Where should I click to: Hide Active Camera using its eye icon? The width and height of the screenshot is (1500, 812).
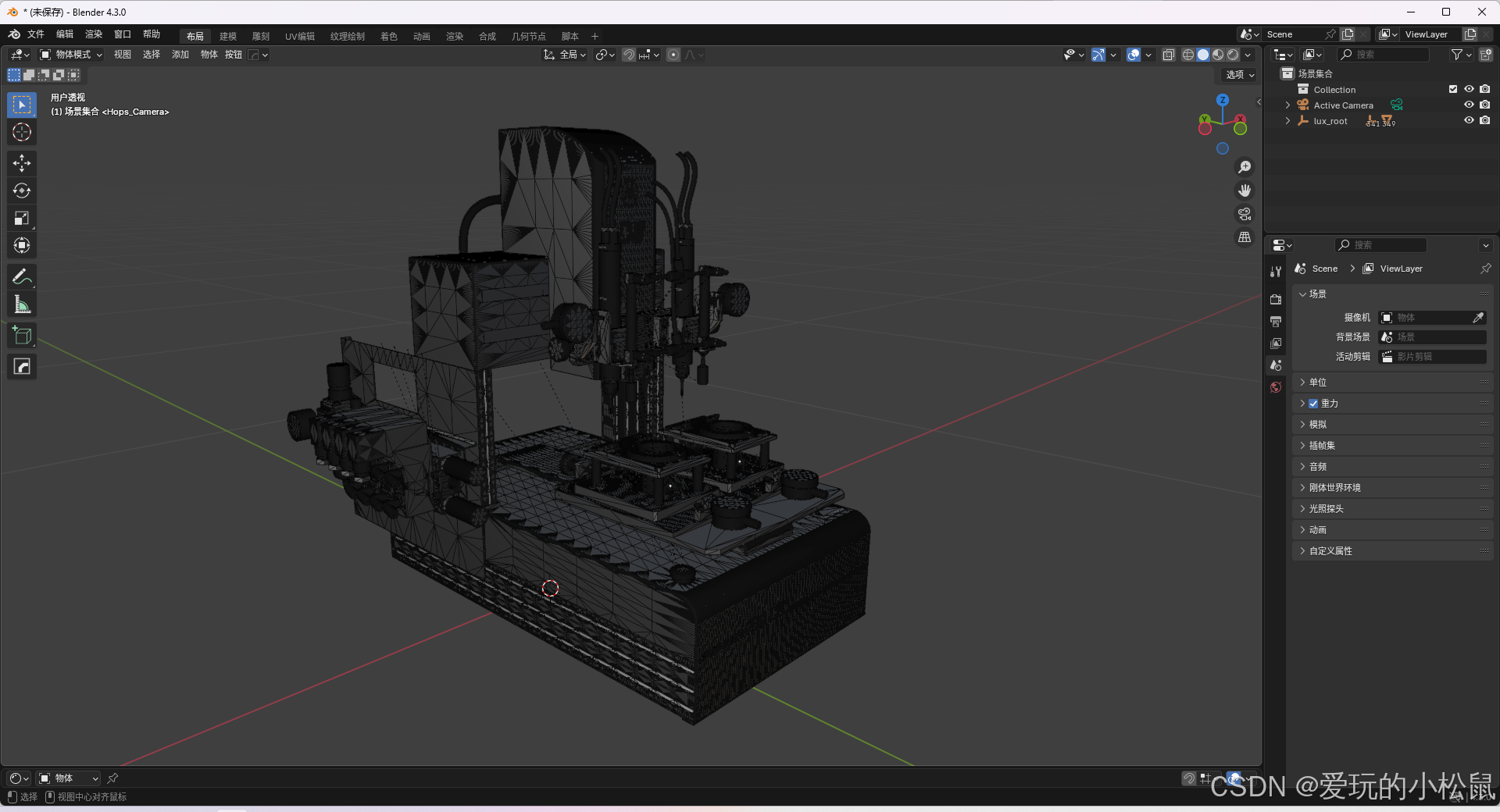(x=1469, y=105)
